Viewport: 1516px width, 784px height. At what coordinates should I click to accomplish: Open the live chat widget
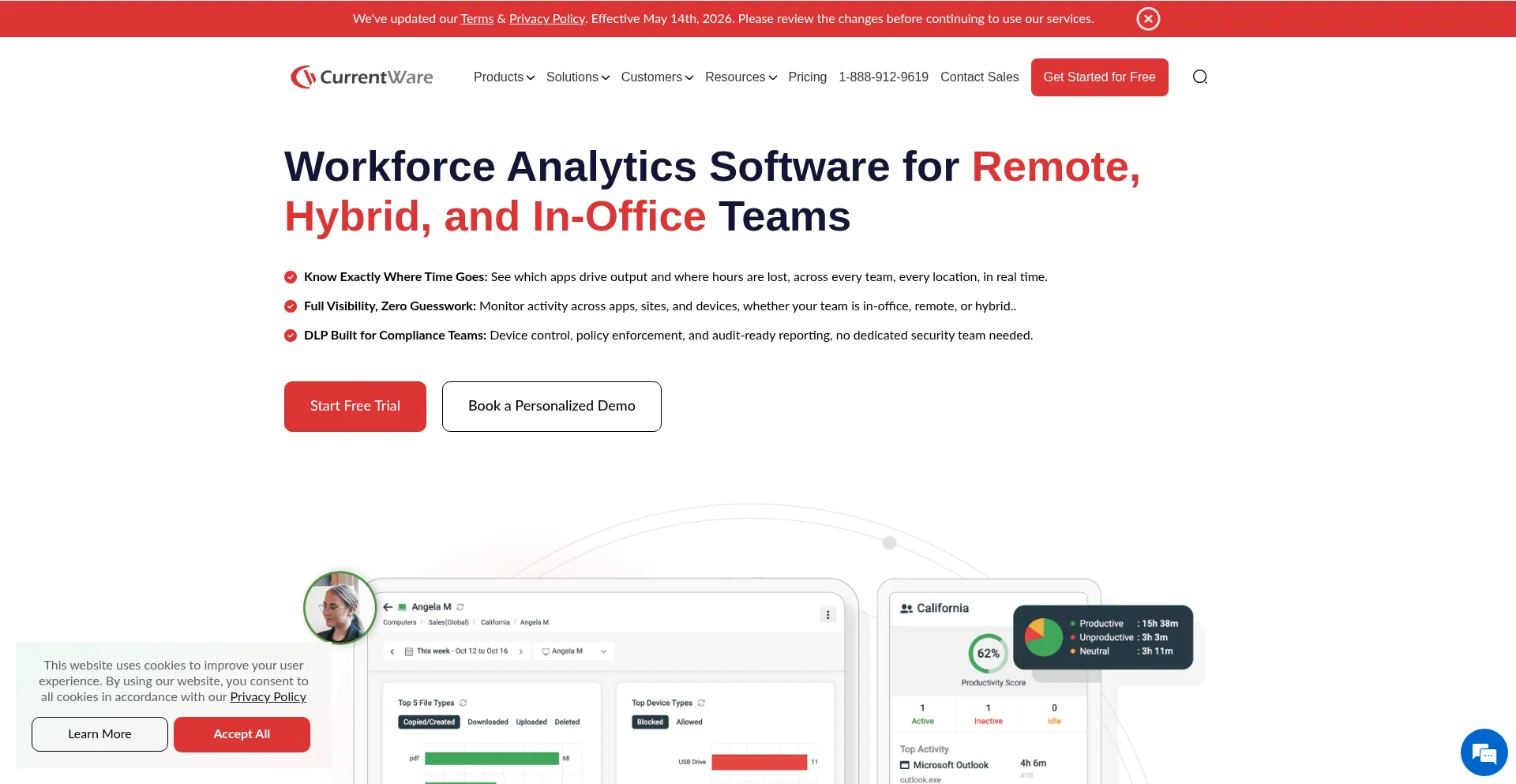(x=1484, y=752)
